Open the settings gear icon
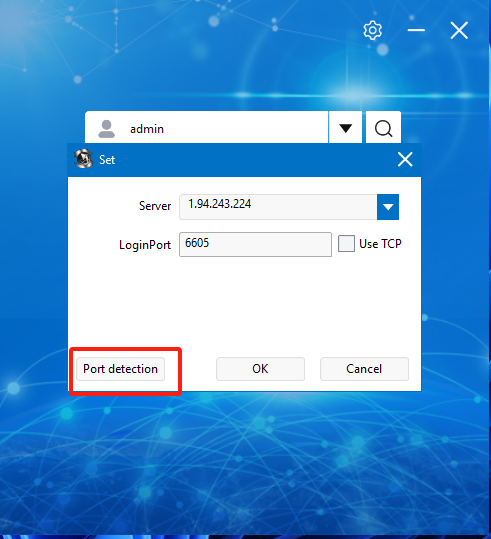The height and width of the screenshot is (539, 491). point(372,31)
